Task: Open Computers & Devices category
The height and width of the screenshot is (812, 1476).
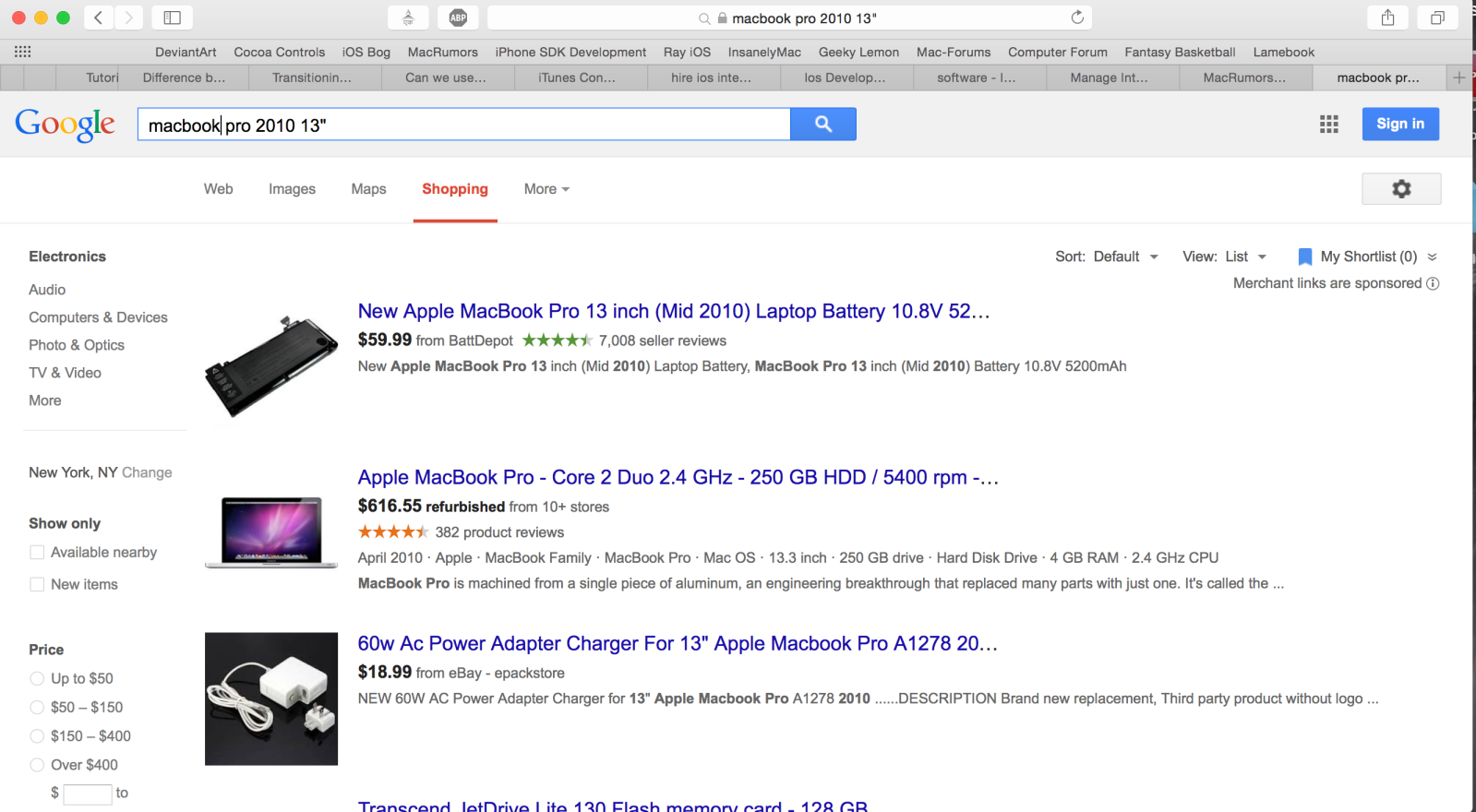Action: 98,317
